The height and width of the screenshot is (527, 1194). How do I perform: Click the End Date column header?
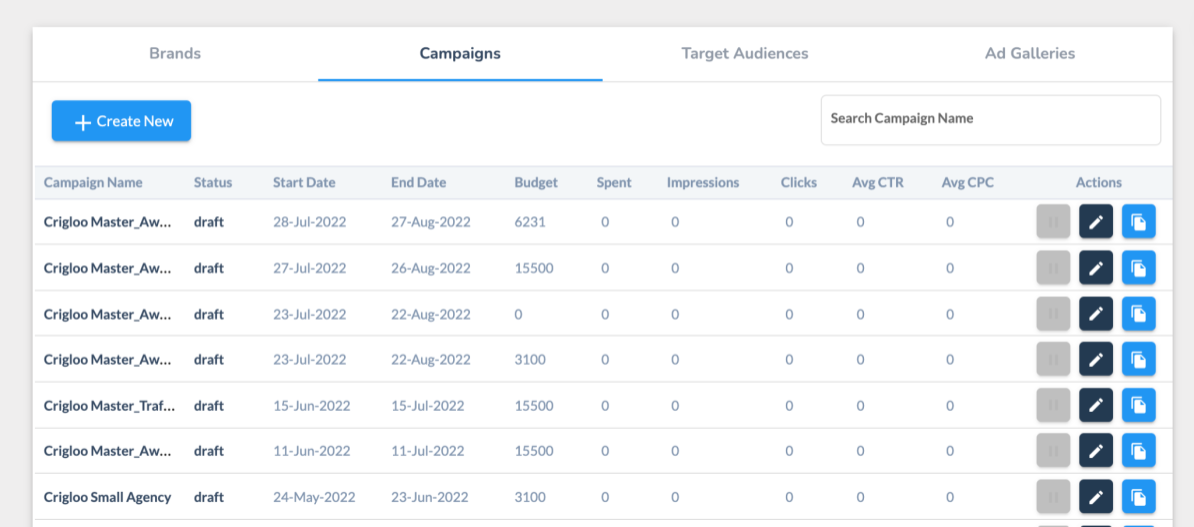tap(419, 183)
